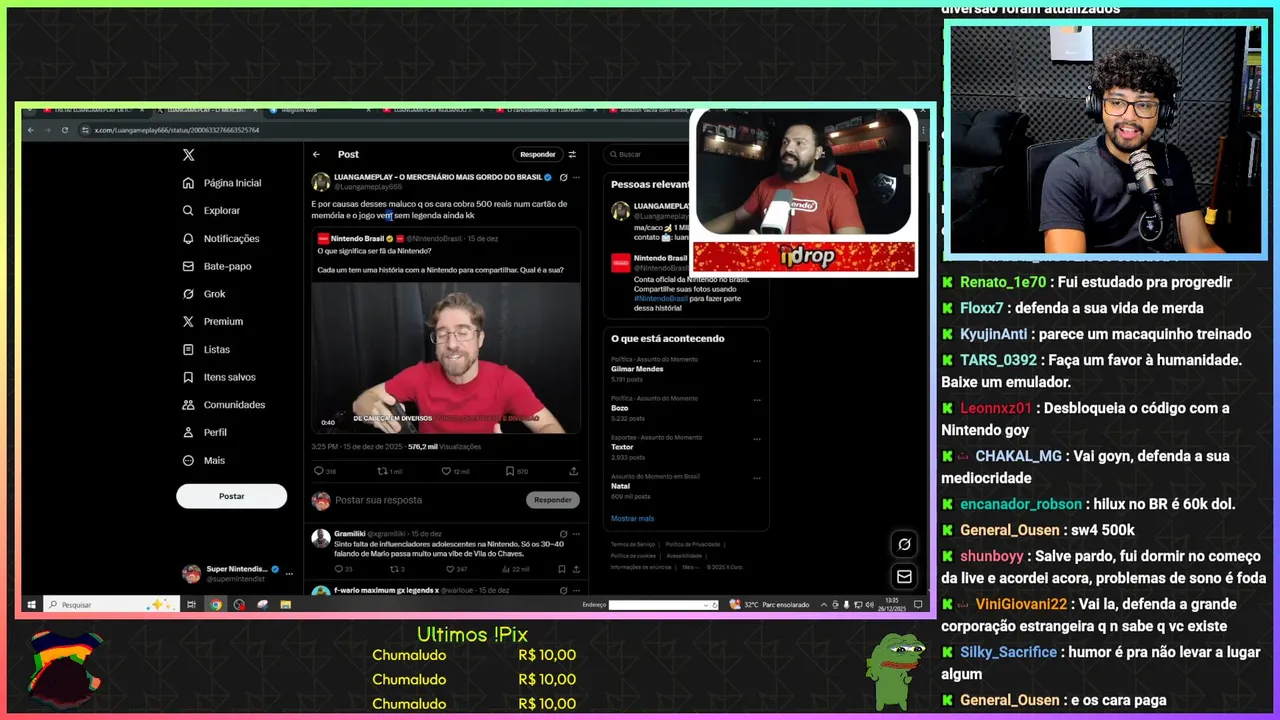Open Super Nintendis account menu dots
Image resolution: width=1280 pixels, height=720 pixels.
tap(289, 574)
